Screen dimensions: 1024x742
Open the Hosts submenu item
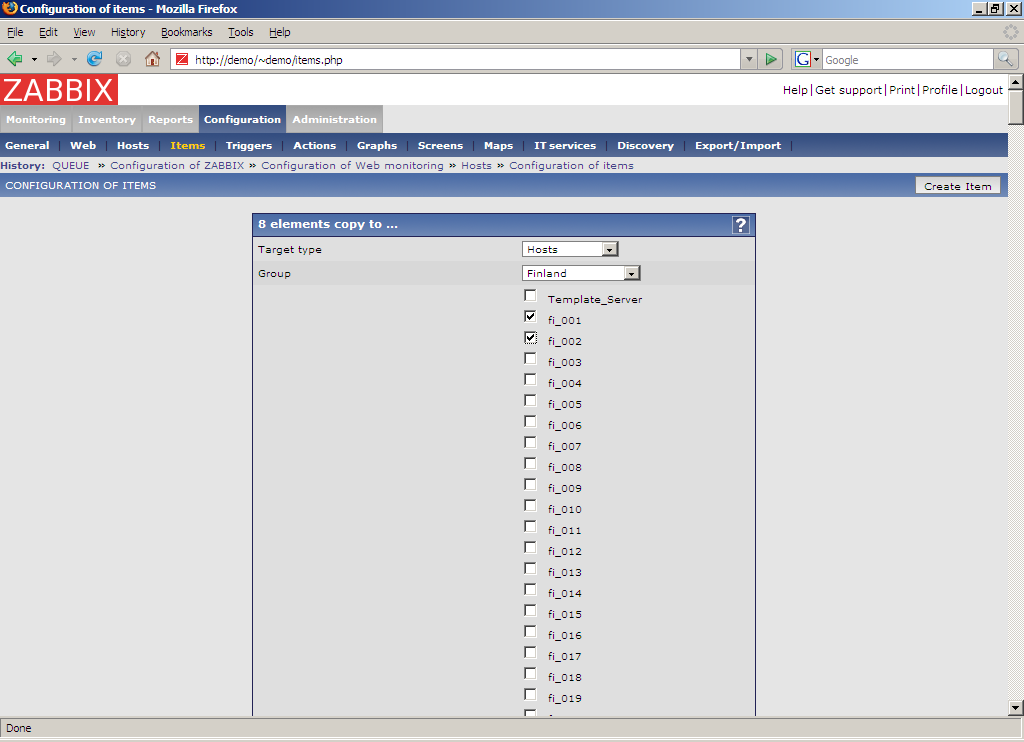tap(133, 146)
